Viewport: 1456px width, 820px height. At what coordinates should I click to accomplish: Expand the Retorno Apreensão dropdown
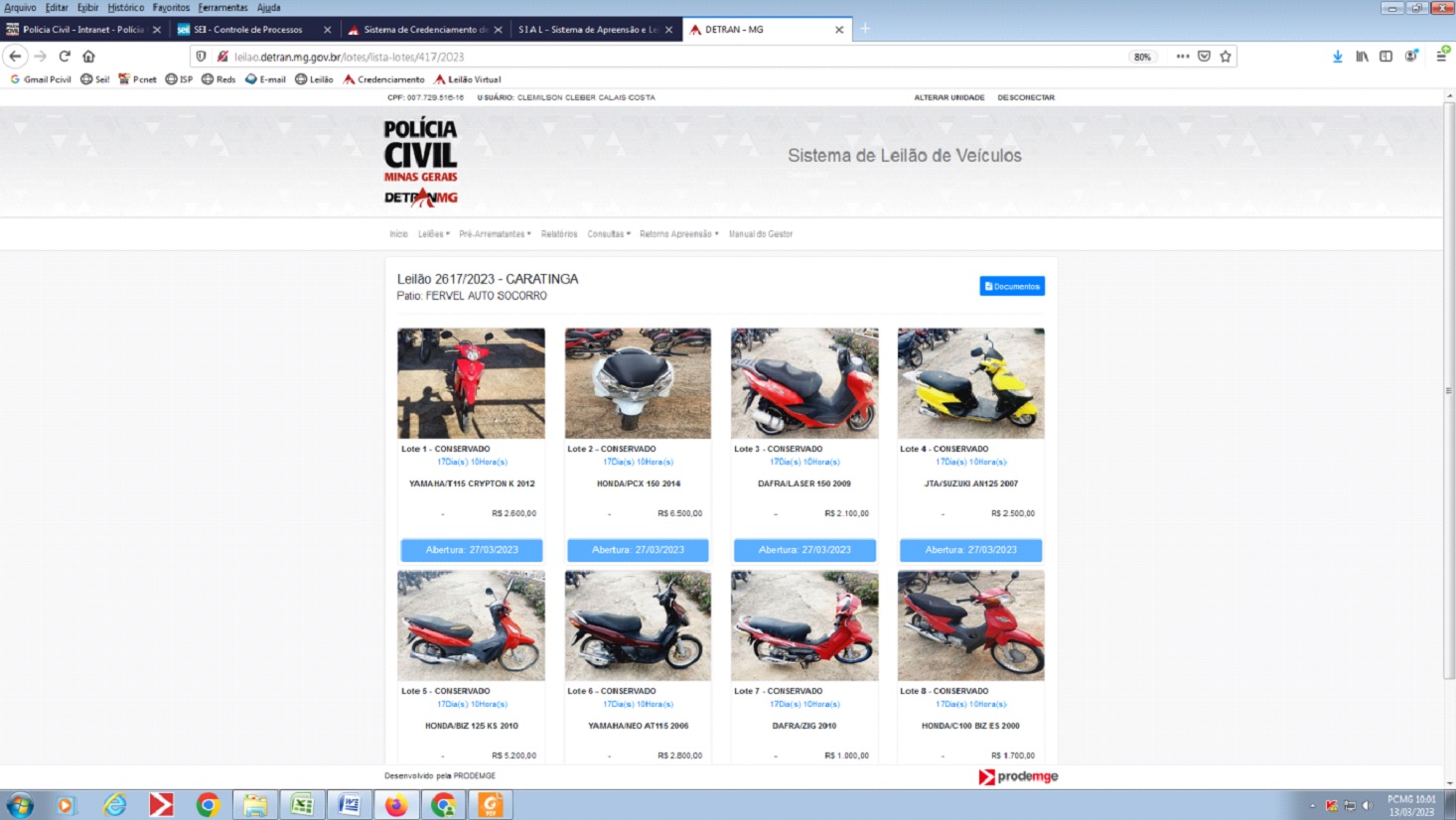click(x=678, y=234)
